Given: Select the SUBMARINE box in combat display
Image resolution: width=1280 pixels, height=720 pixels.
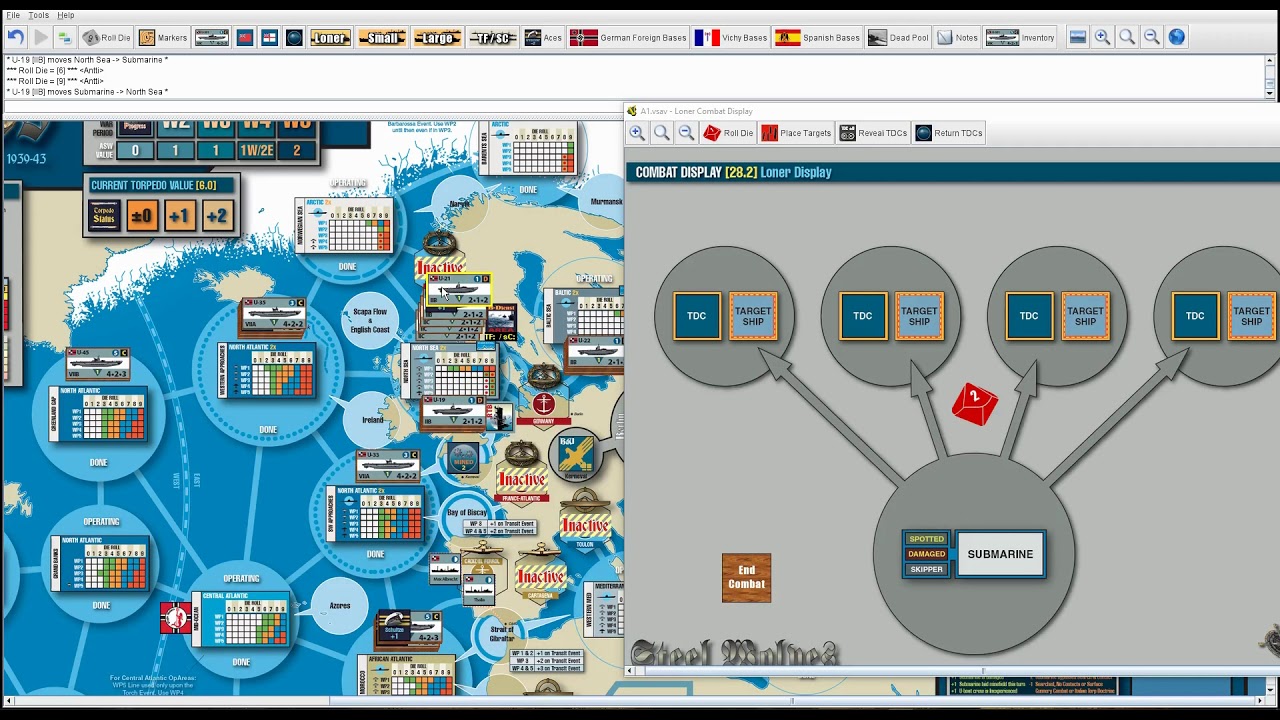Looking at the screenshot, I should [1000, 554].
